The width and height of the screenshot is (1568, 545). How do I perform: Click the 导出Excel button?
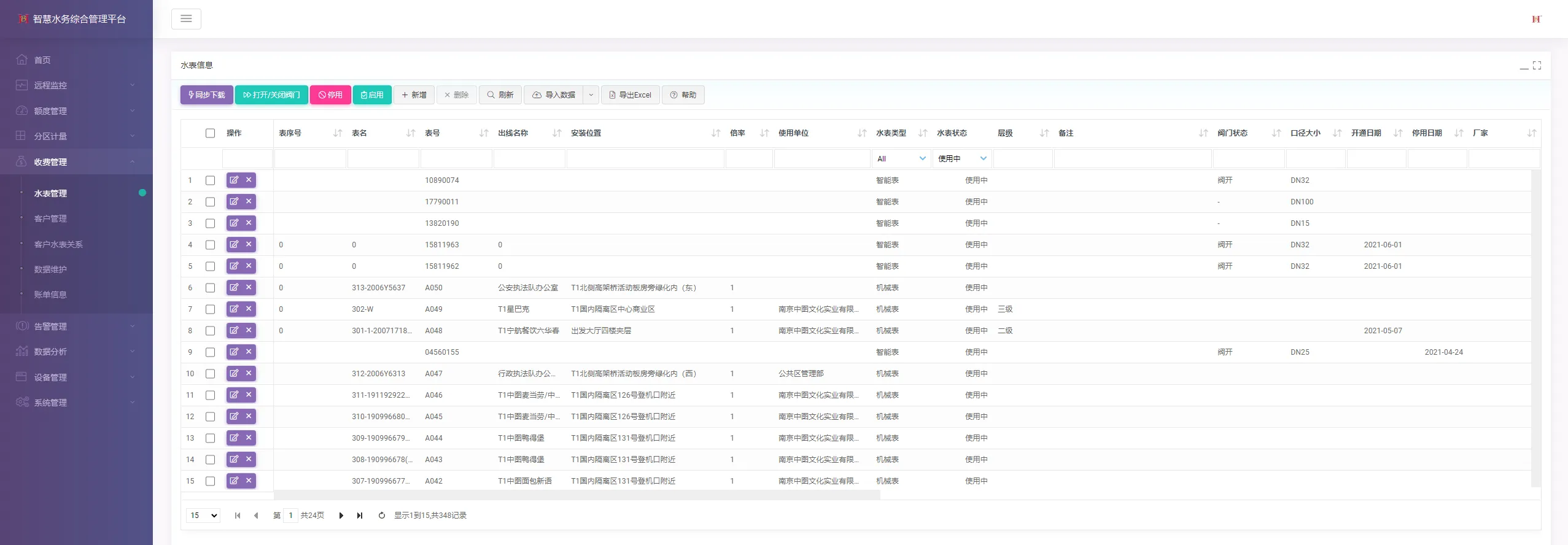coord(631,95)
